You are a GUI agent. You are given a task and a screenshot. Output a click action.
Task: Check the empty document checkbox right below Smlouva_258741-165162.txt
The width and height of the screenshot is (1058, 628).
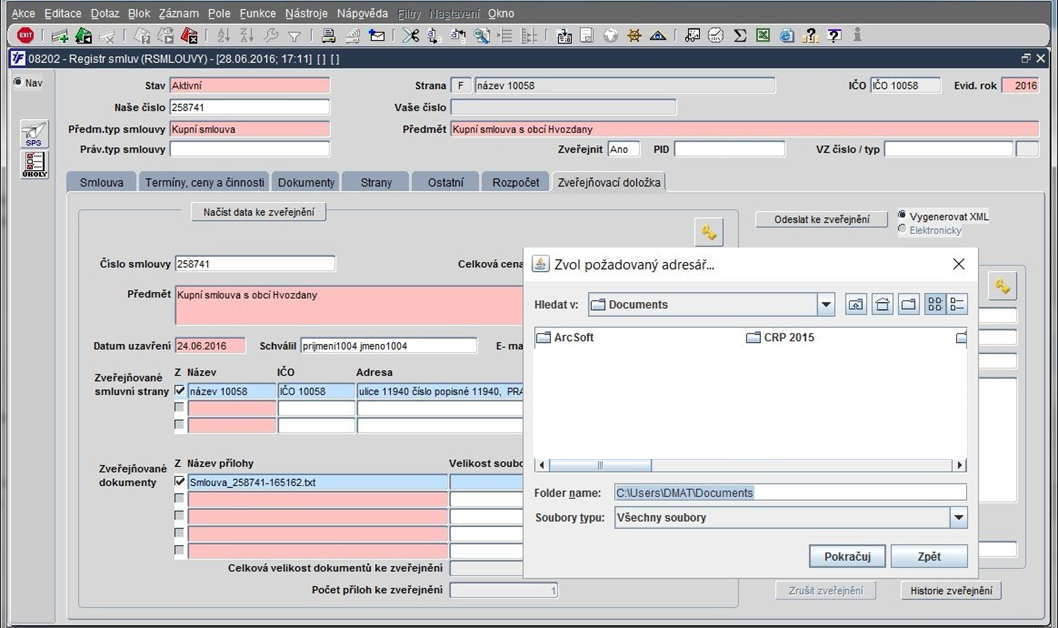179,498
